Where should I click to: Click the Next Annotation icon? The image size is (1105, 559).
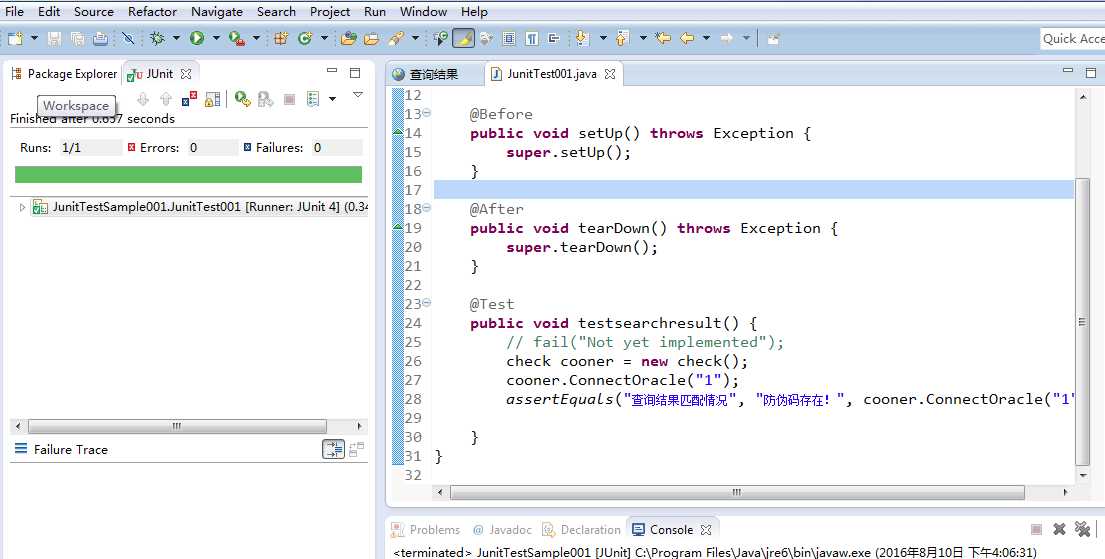point(582,39)
